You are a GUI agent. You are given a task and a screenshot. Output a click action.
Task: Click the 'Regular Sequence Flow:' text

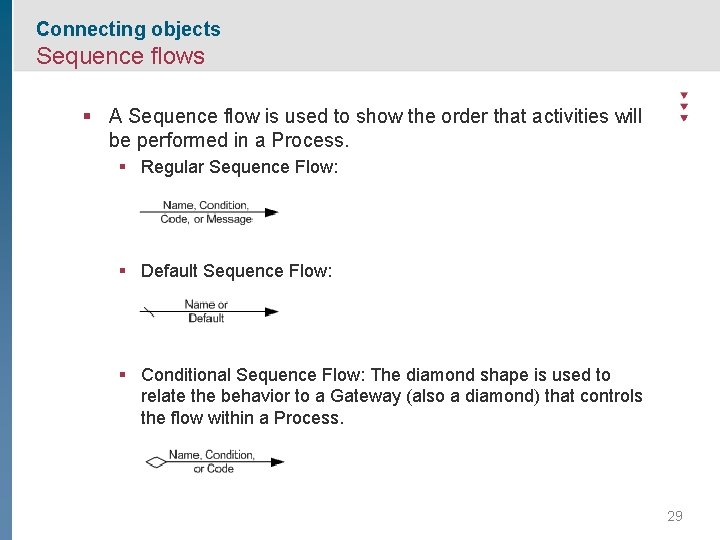[239, 167]
